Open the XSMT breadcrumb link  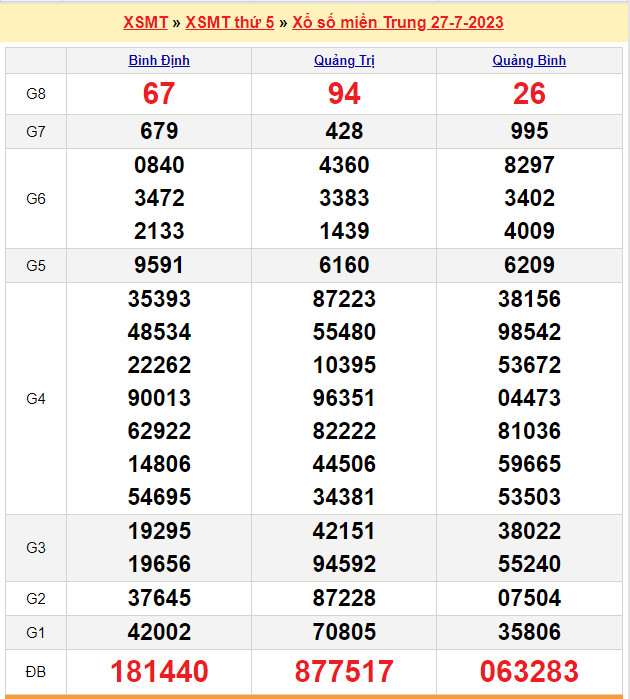pos(145,22)
